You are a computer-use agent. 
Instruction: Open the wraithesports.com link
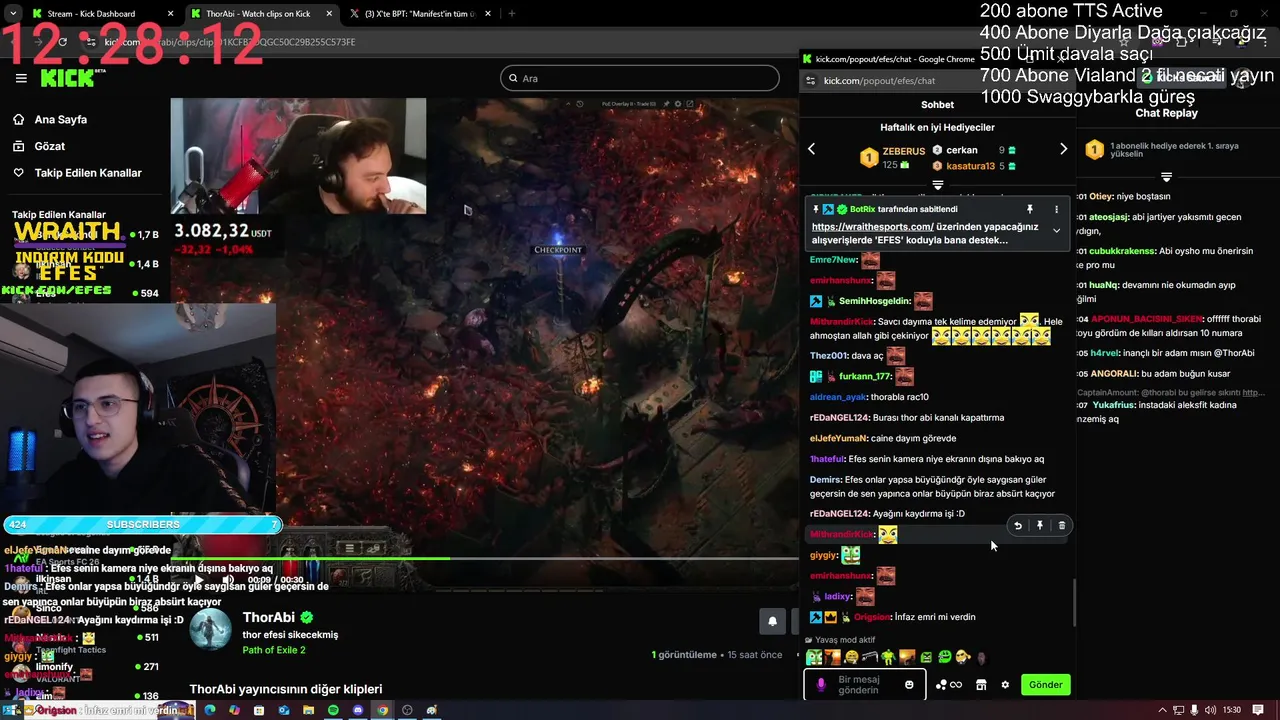click(873, 227)
